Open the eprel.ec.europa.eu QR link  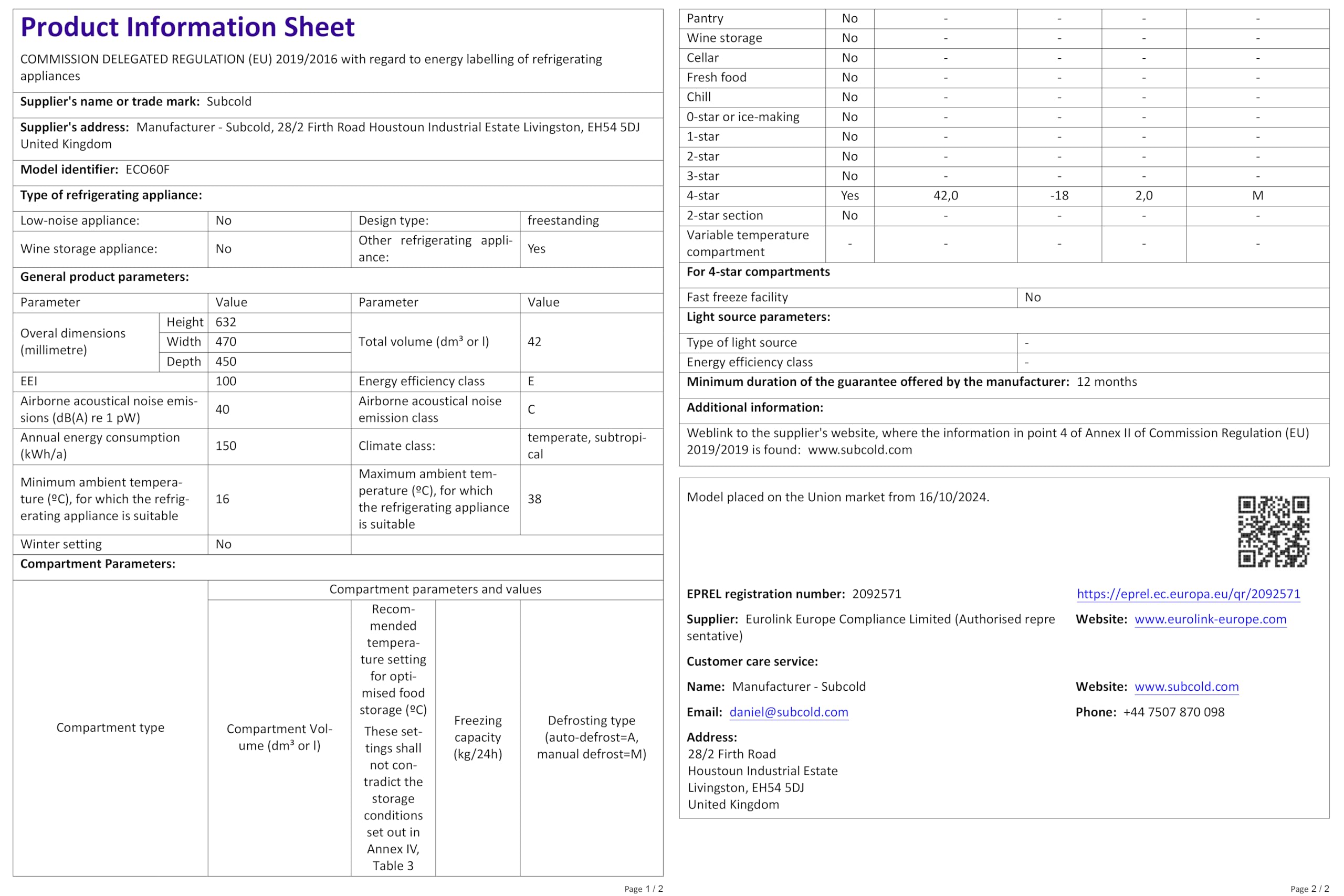[1188, 594]
